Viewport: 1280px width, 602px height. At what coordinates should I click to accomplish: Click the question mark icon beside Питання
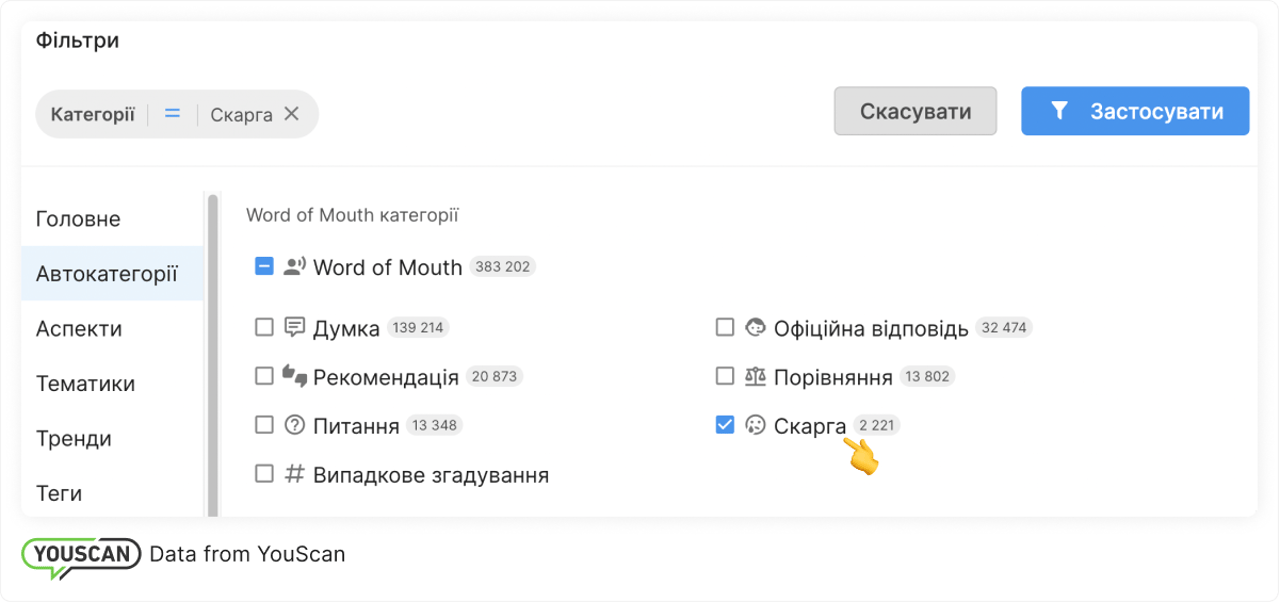coord(293,425)
